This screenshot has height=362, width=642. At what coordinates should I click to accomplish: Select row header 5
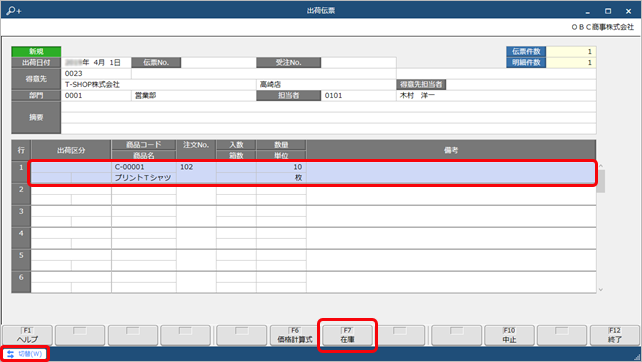point(21,260)
